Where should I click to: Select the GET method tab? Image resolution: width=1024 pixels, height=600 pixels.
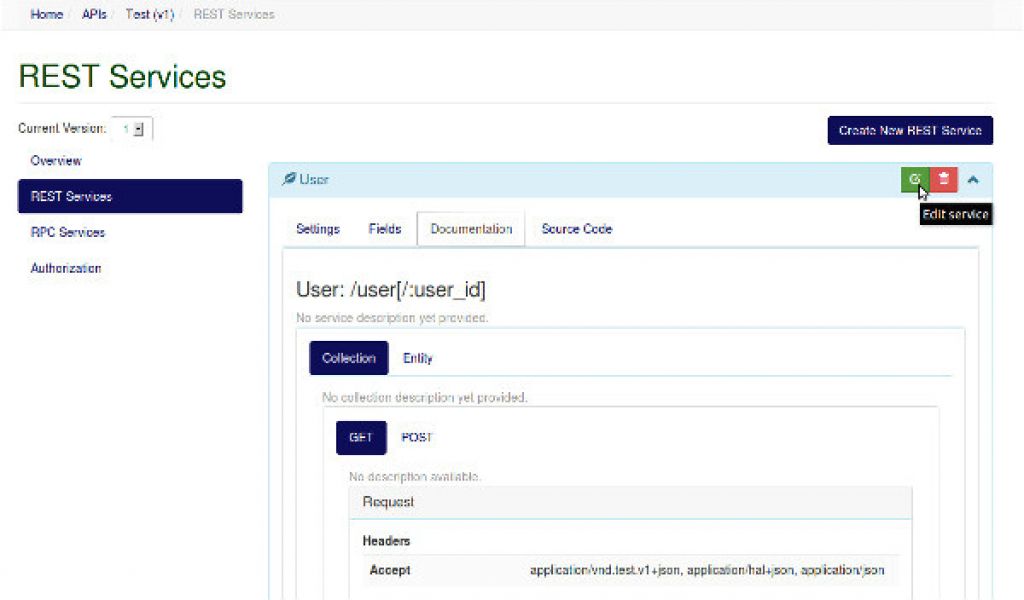(360, 437)
